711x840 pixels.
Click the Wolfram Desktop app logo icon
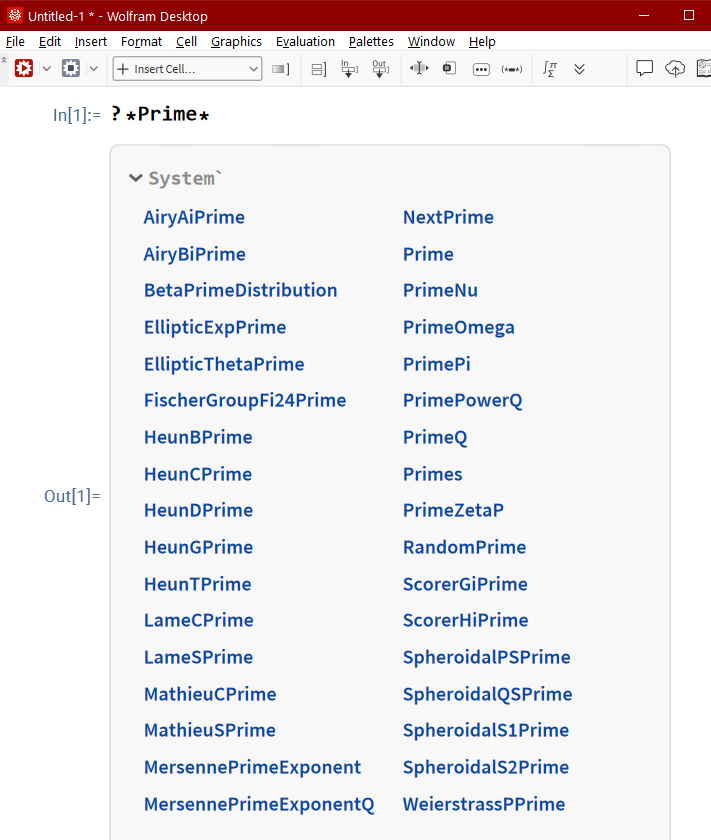(x=14, y=16)
